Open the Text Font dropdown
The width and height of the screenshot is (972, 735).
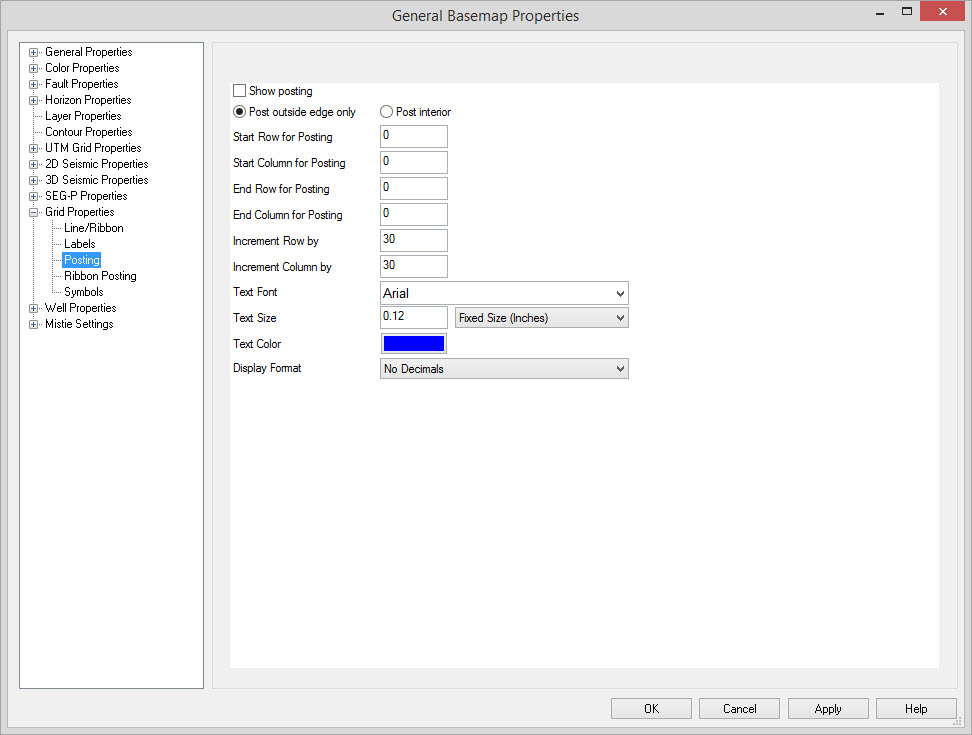tap(505, 293)
